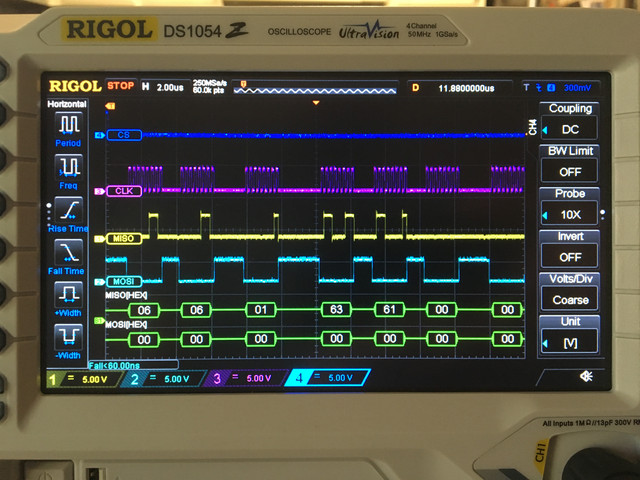
Task: Select channel 1 5.00V indicator
Action: (x=83, y=379)
